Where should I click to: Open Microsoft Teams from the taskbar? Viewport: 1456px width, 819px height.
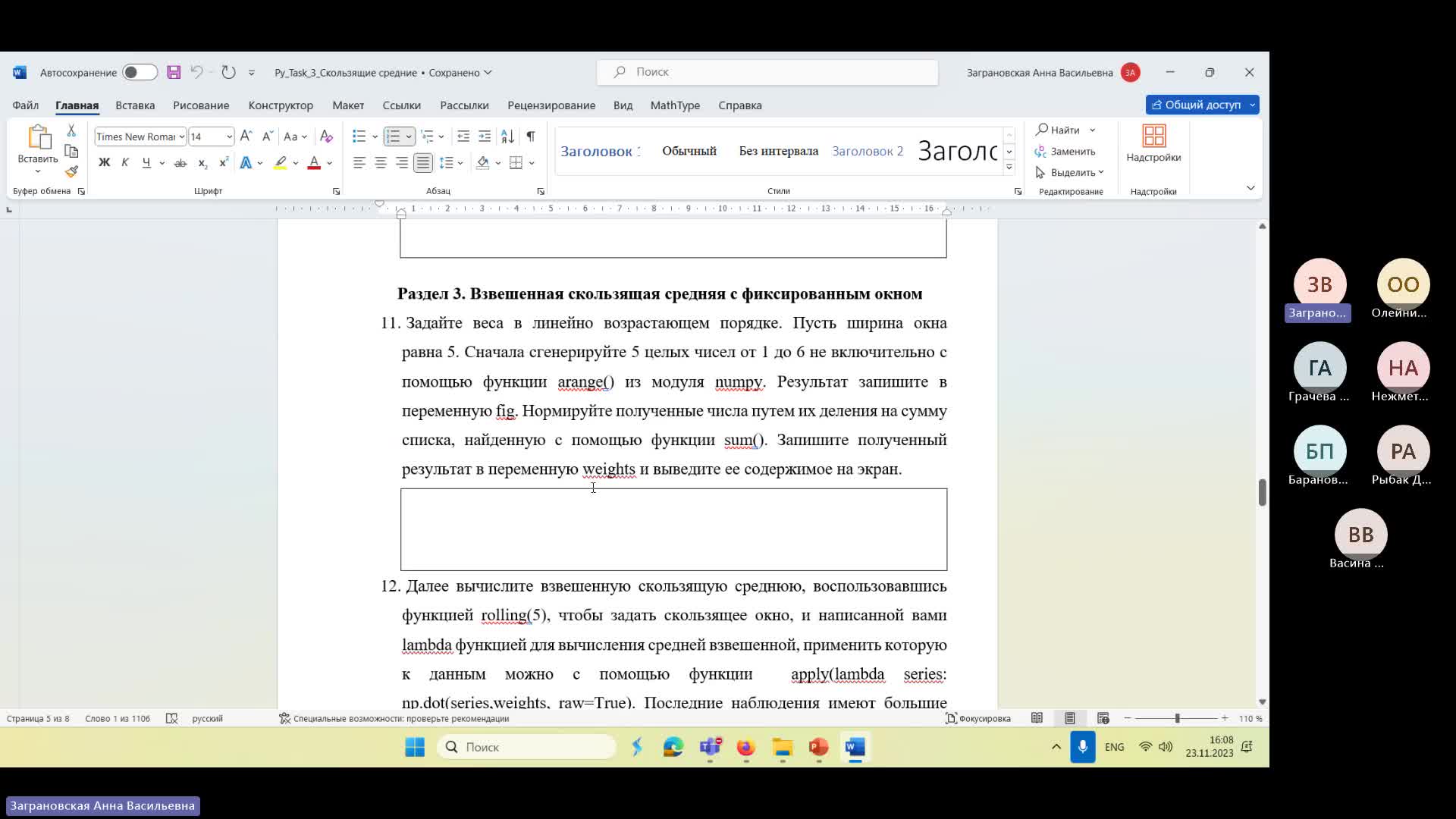coord(710,747)
